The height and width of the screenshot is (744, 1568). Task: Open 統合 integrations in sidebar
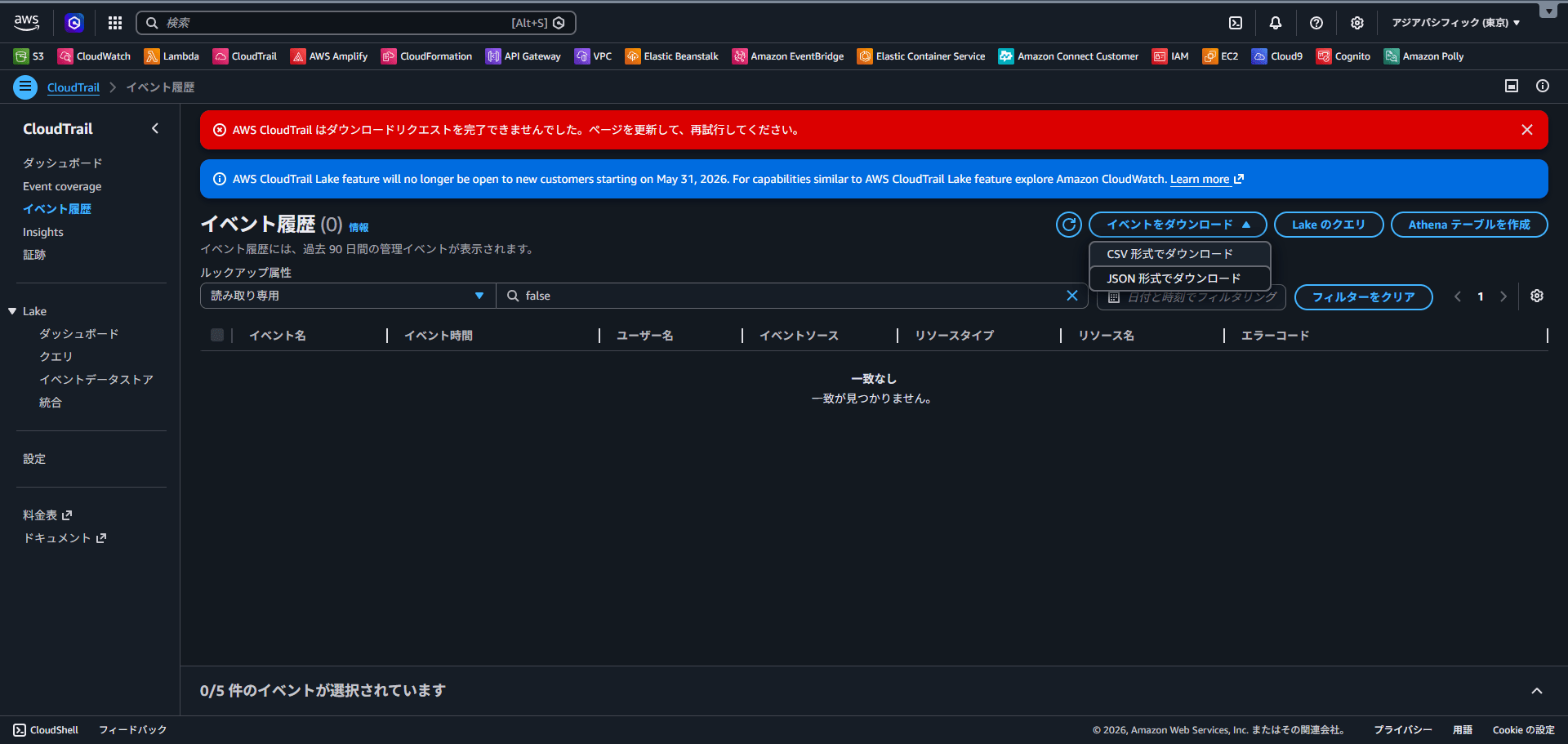coord(51,403)
